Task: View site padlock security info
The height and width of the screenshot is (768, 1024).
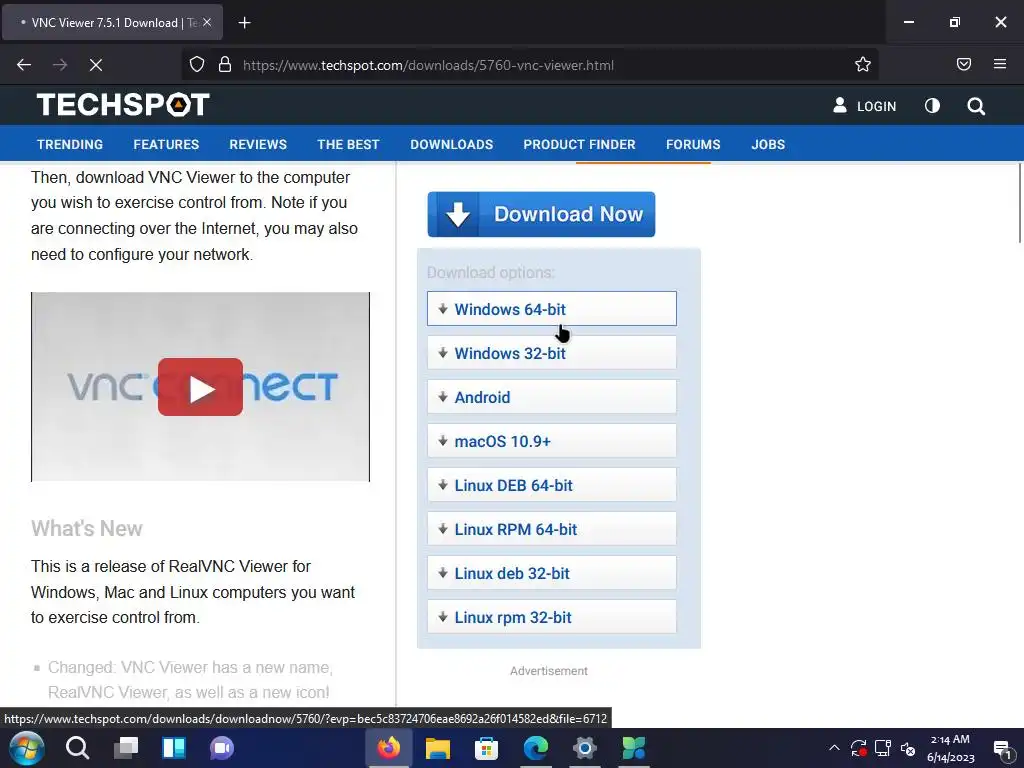Action: point(225,65)
